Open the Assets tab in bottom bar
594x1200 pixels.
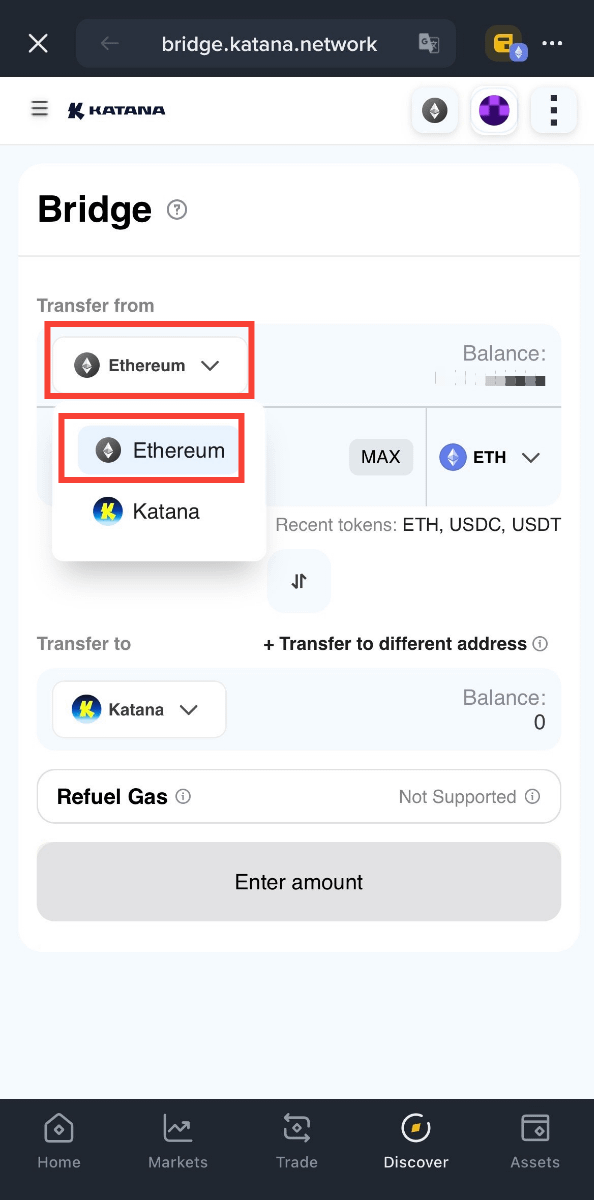[535, 1141]
